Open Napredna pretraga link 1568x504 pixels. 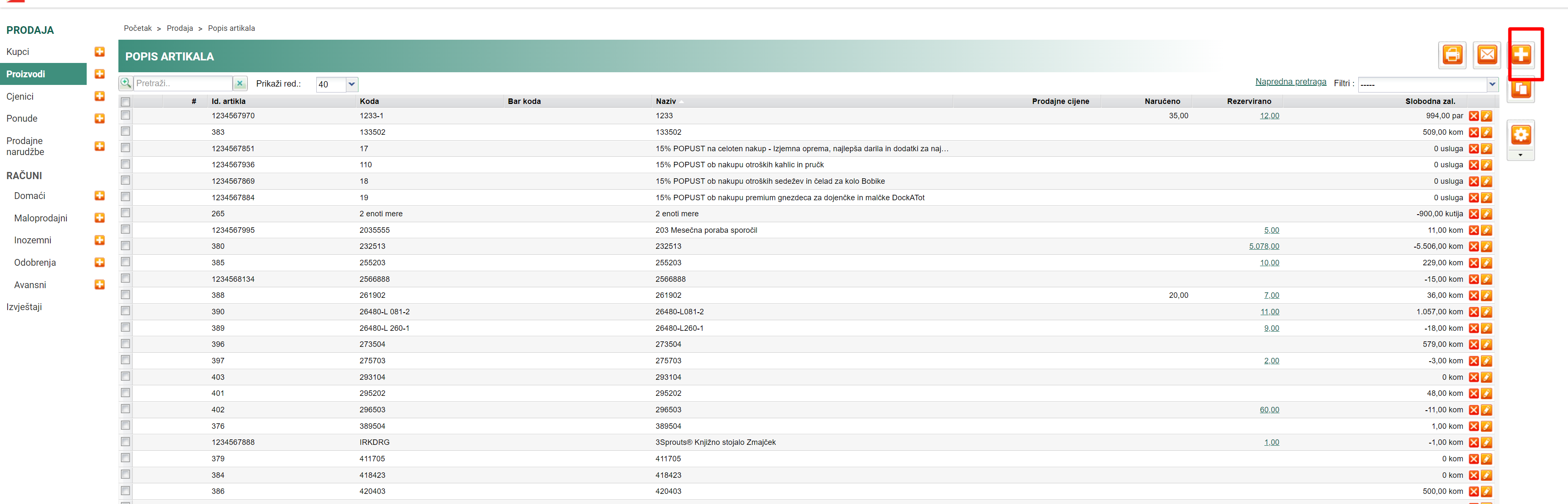pos(1291,82)
